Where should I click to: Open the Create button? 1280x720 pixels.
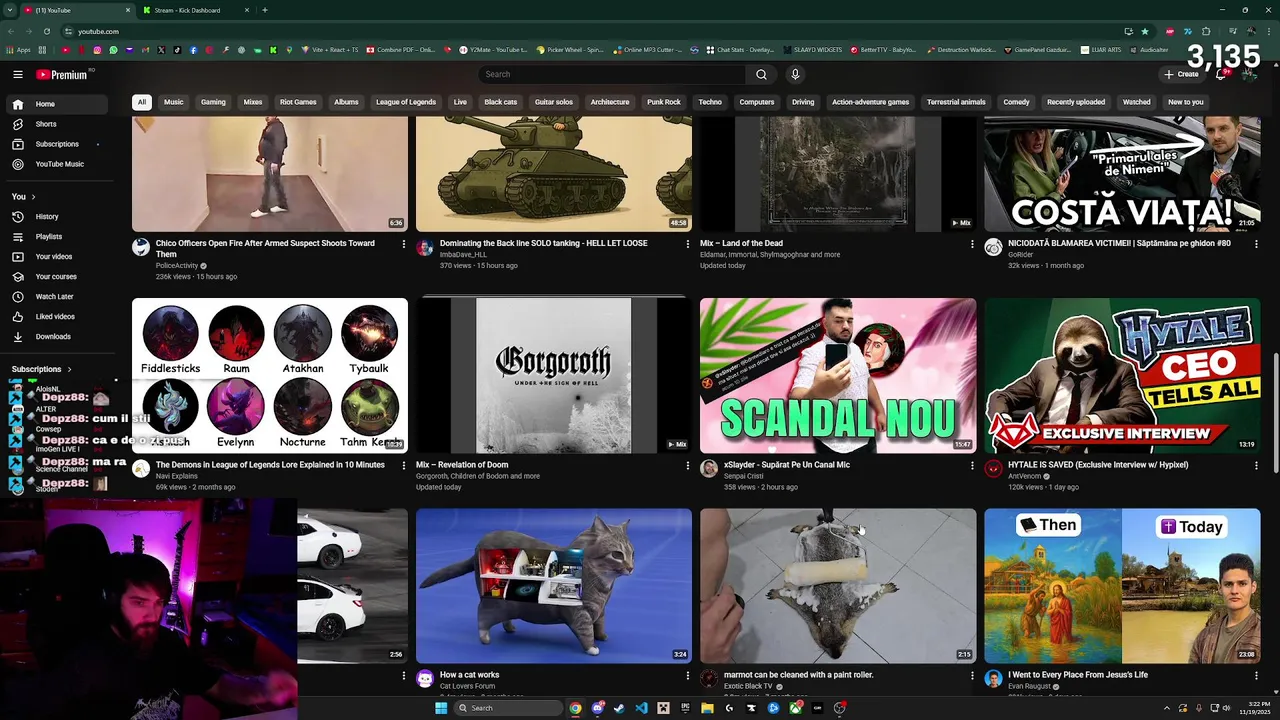click(1181, 74)
